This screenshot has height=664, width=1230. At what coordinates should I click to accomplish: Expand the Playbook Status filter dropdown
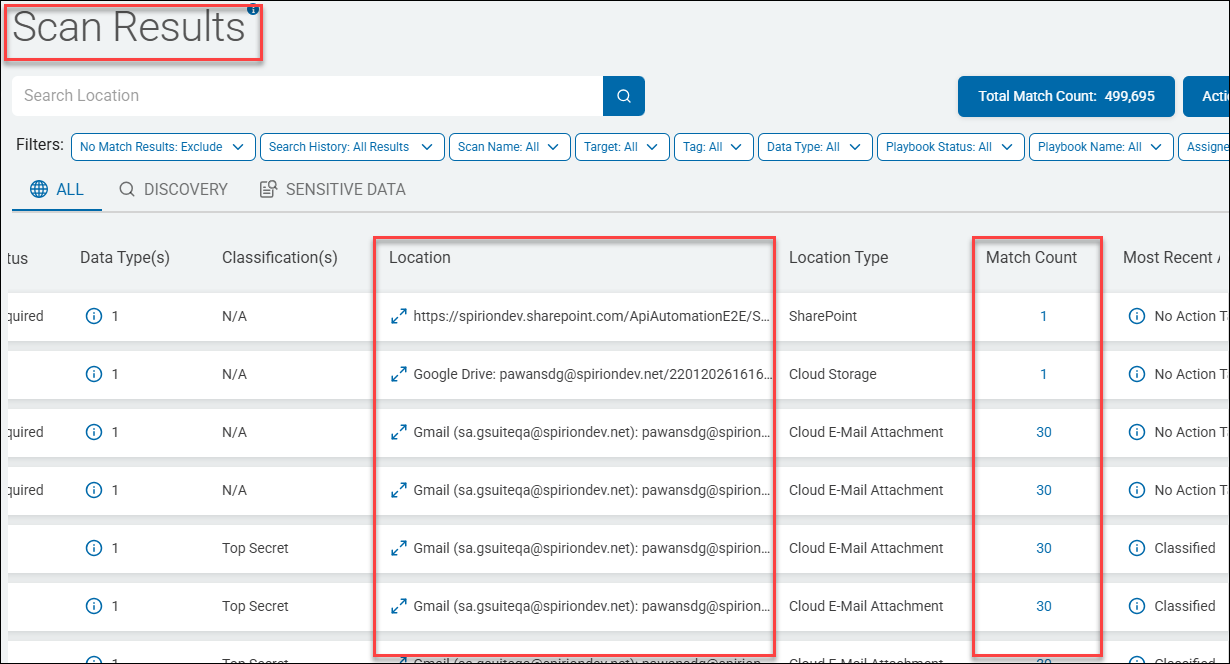950,147
